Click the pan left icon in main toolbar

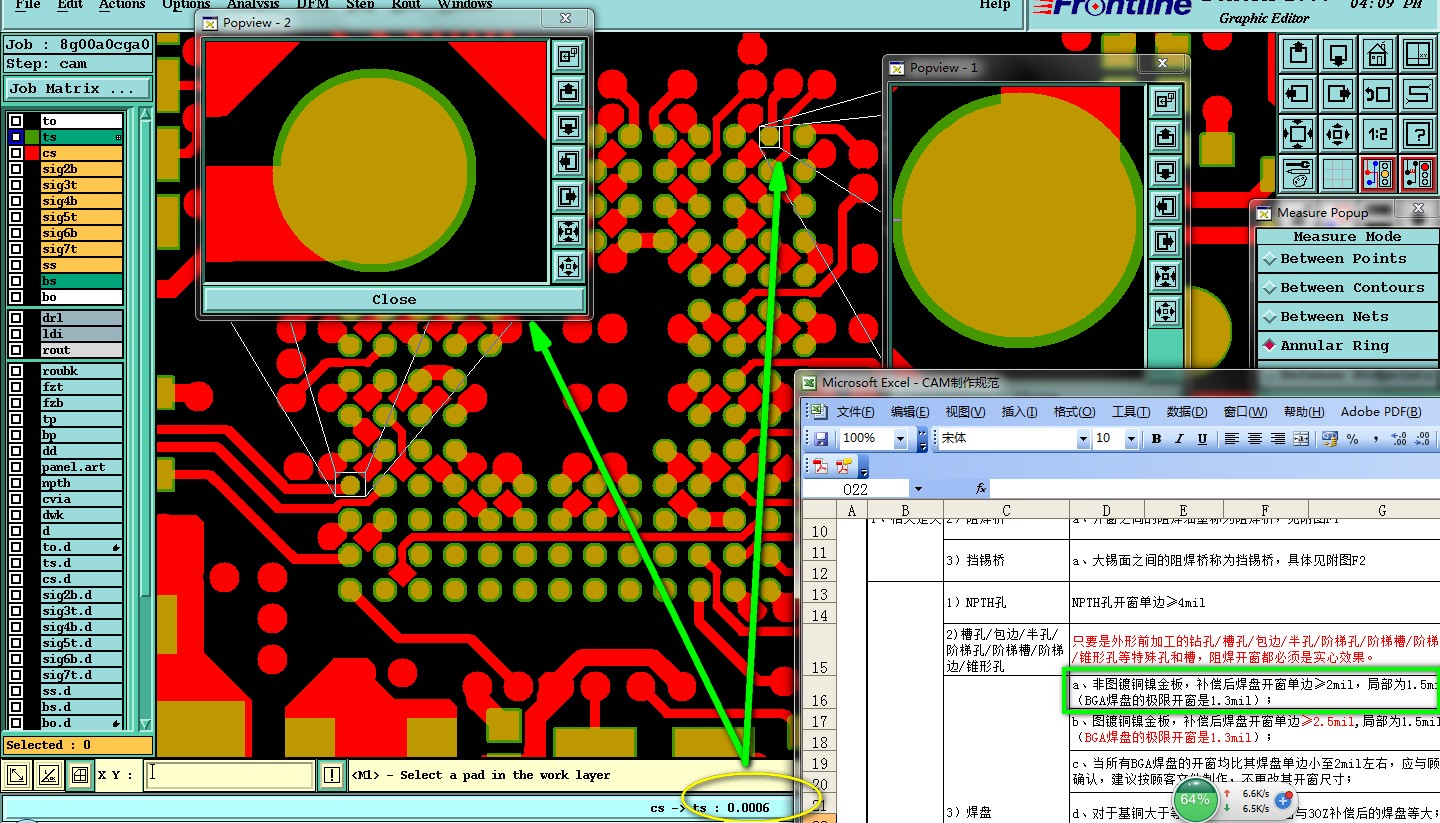click(x=1298, y=93)
